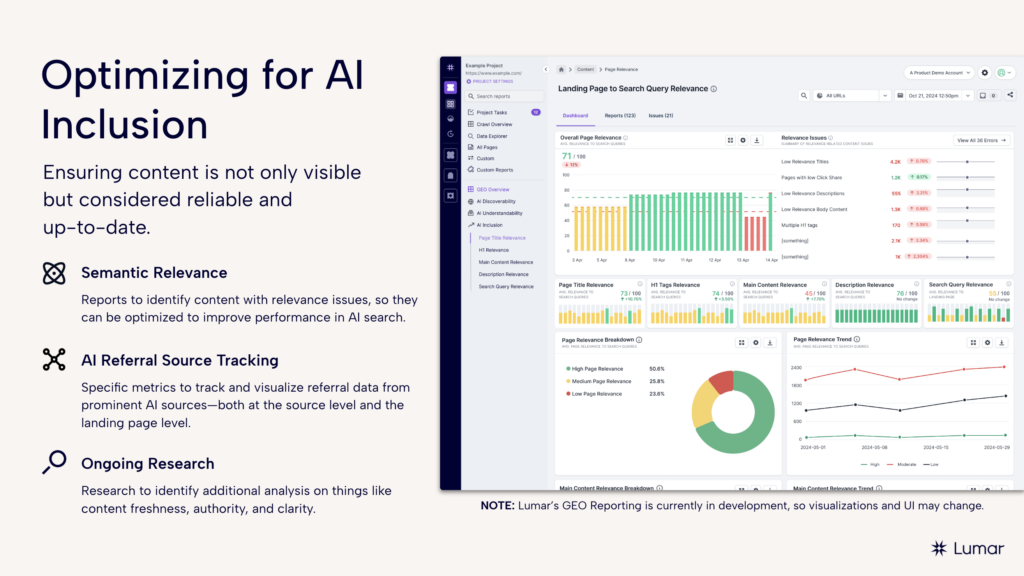Open Overall Page Relevance chart settings gear
The image size is (1024, 576).
pyautogui.click(x=743, y=140)
